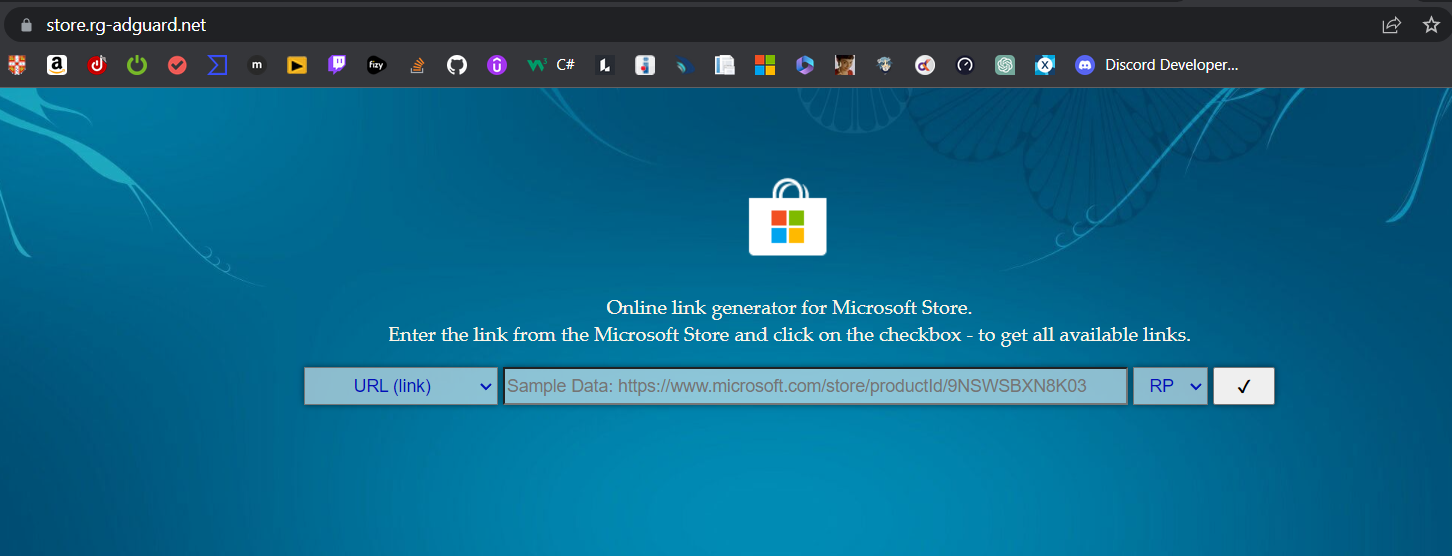Open the red checkmark bookmark

177,65
